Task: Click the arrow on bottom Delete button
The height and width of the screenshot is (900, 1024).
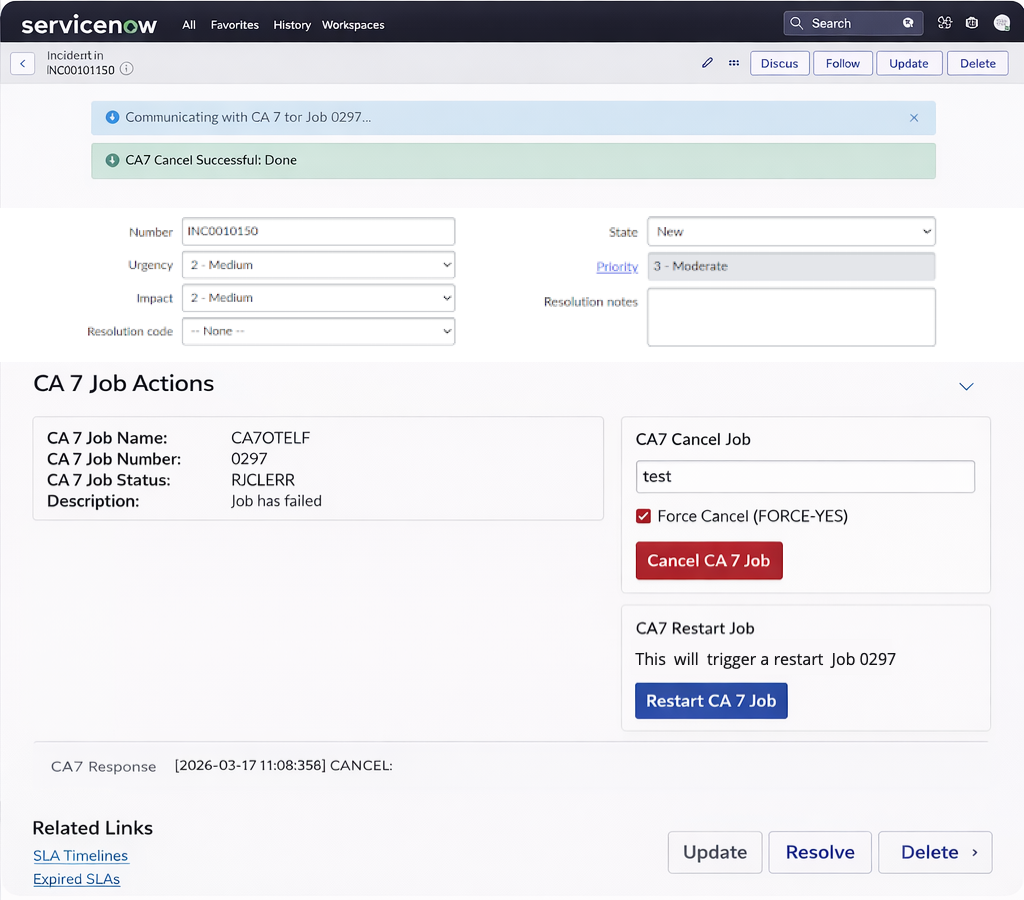Action: tap(974, 852)
